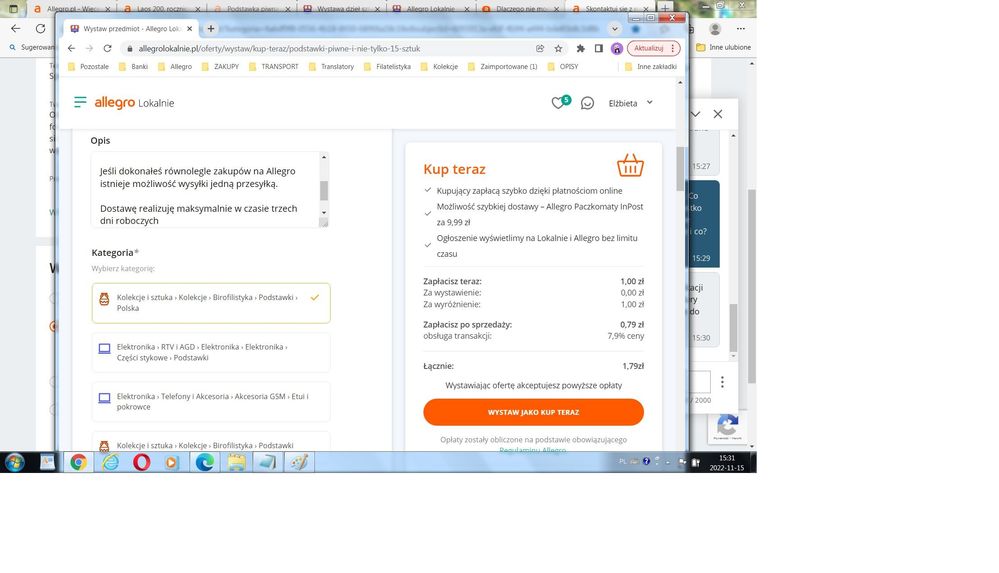Open the Allegro Lokalnie hamburger menu
The height and width of the screenshot is (573, 999).
coord(80,103)
